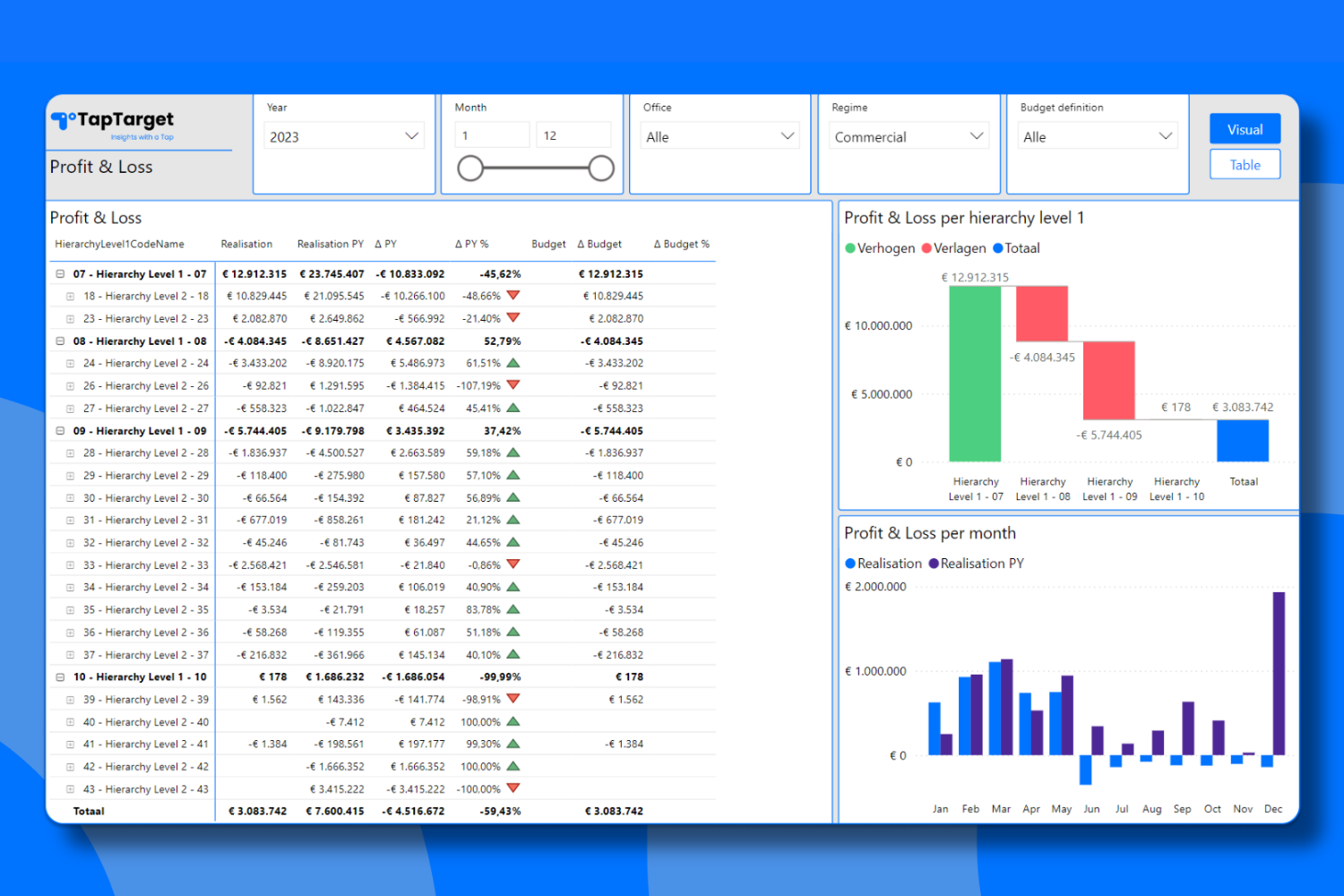Sort by the Δ PY % column header
The height and width of the screenshot is (896, 1344).
(471, 244)
